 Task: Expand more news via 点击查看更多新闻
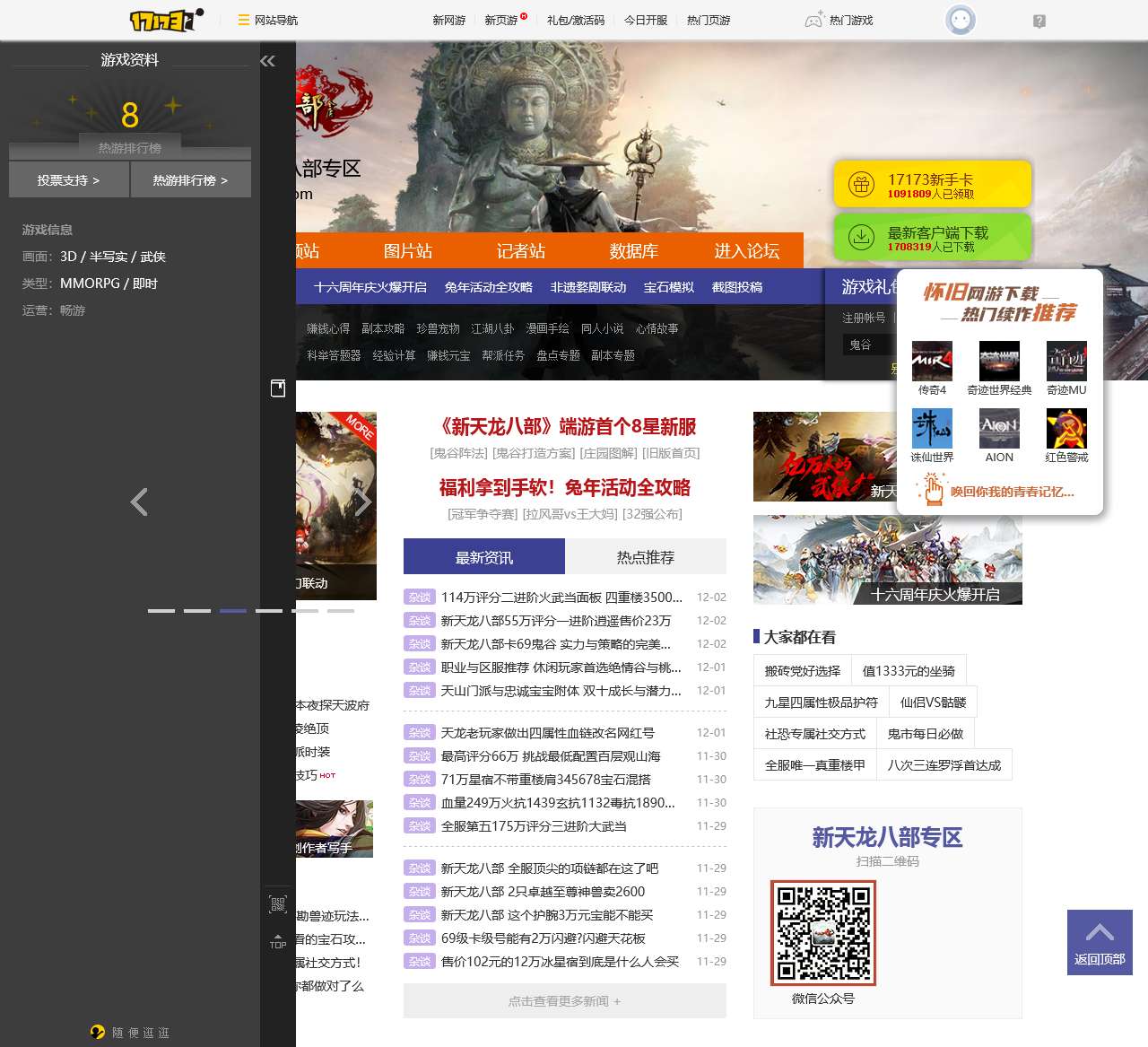[564, 1000]
